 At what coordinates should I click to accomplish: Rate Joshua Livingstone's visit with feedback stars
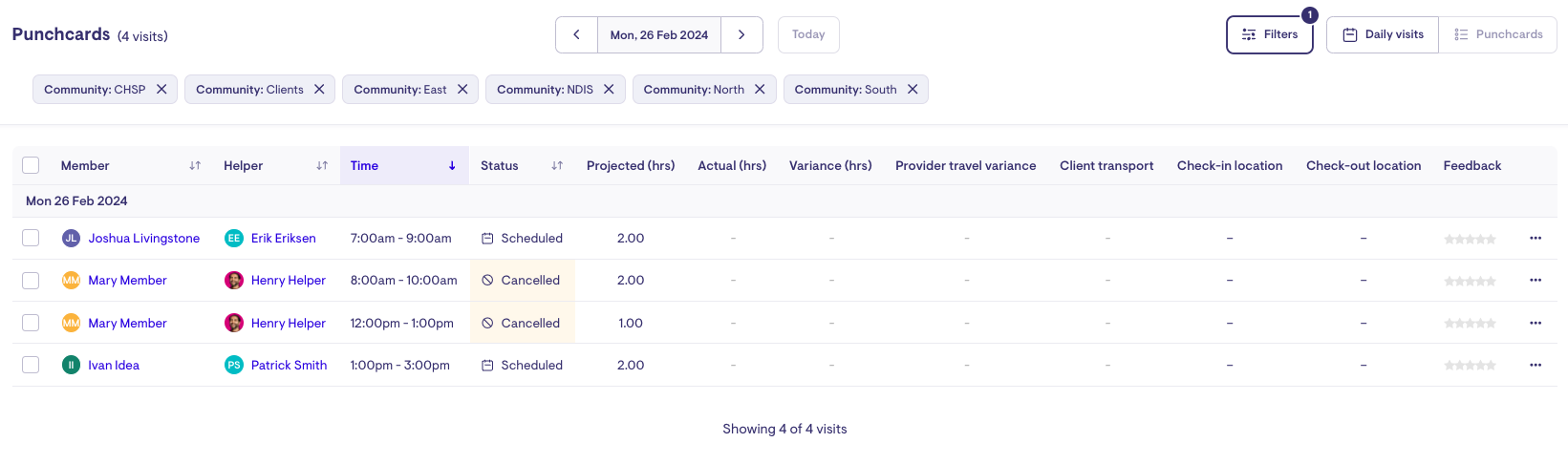[1470, 239]
